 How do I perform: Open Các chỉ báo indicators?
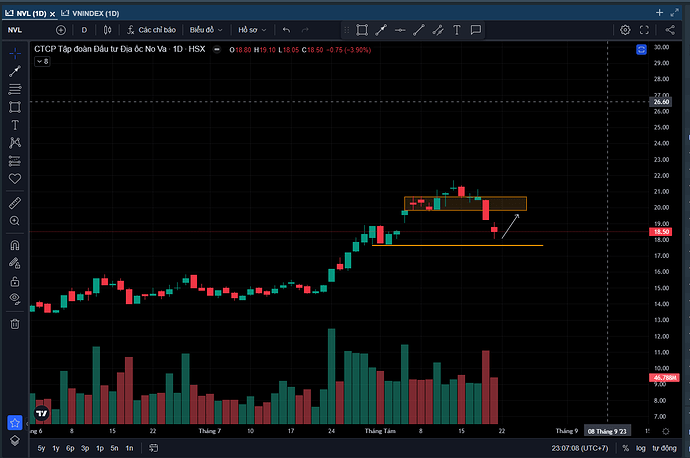[x=151, y=30]
